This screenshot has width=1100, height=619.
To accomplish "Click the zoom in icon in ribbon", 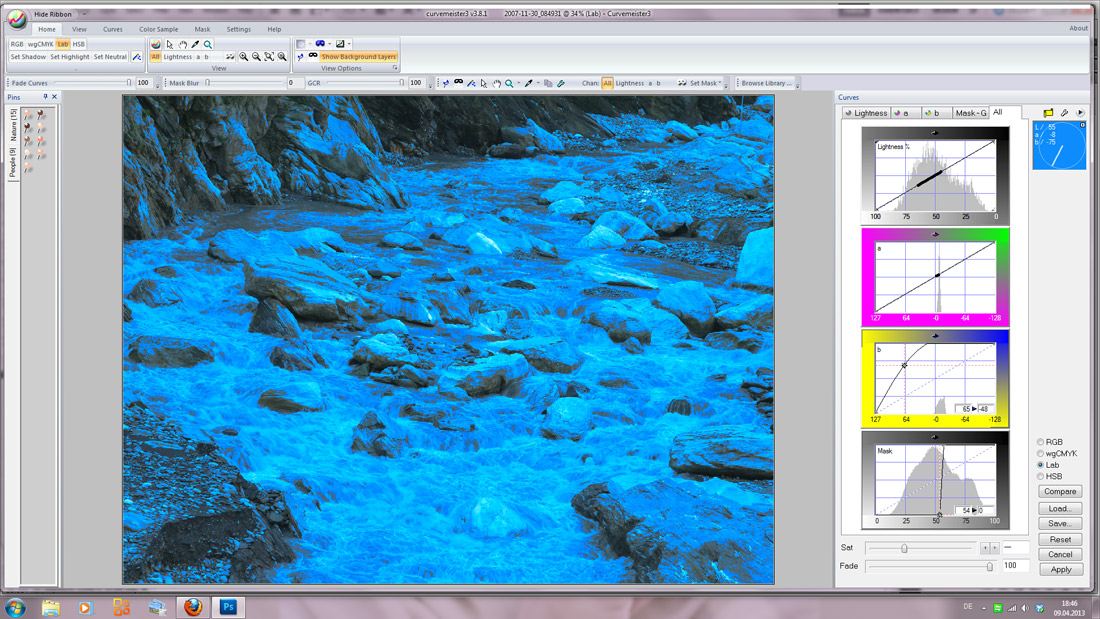I will [243, 57].
